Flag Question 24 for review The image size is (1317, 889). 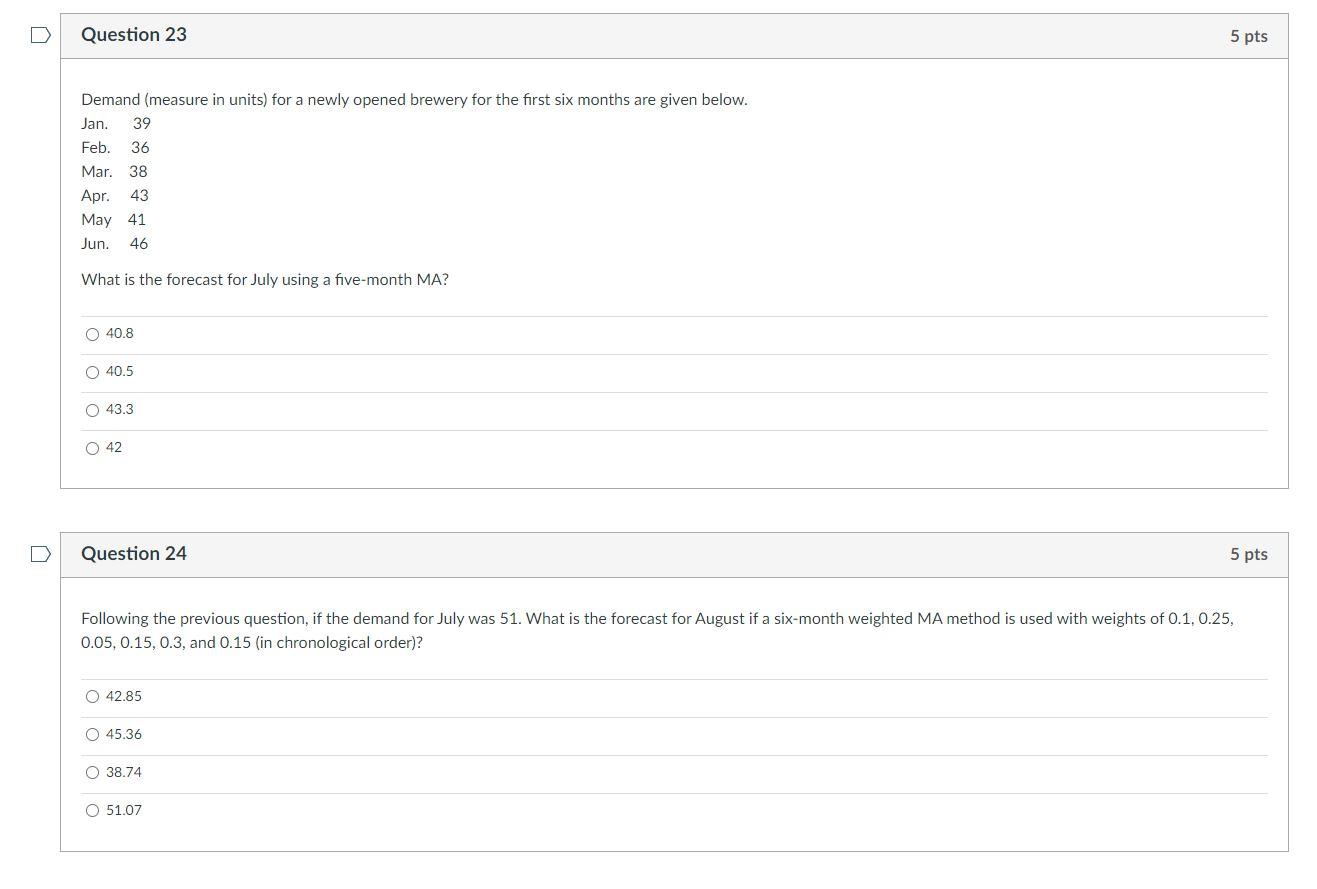[38, 552]
